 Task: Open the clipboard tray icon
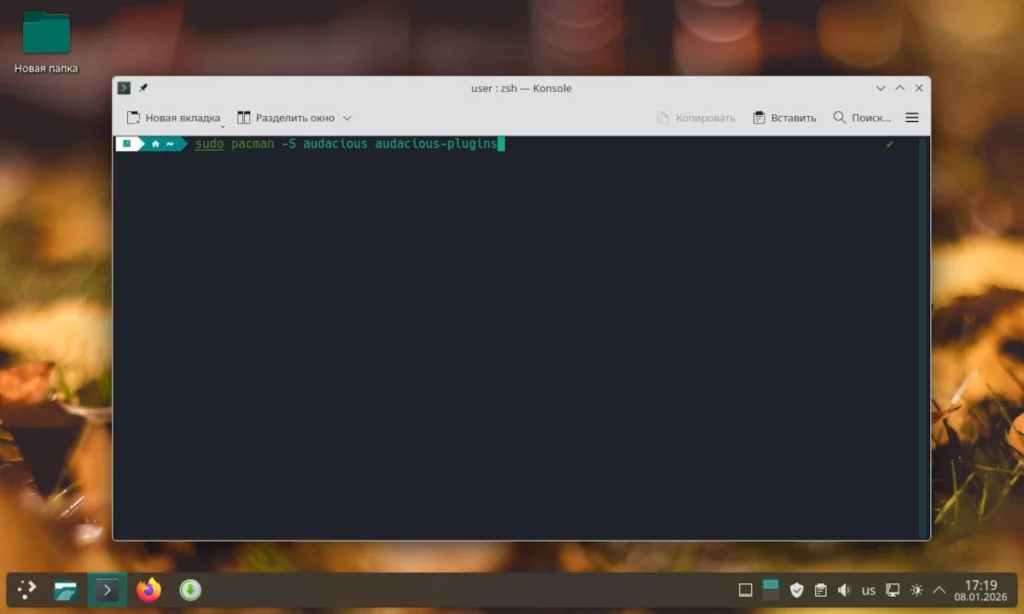821,590
